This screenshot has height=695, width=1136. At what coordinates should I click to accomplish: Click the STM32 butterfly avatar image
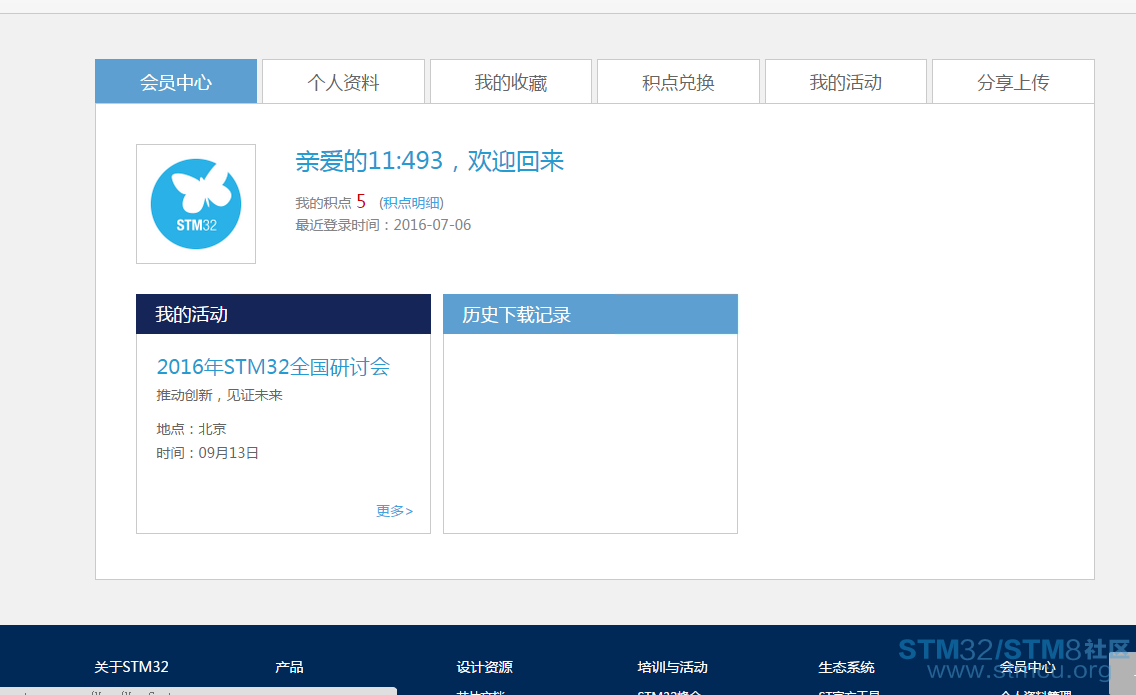196,204
